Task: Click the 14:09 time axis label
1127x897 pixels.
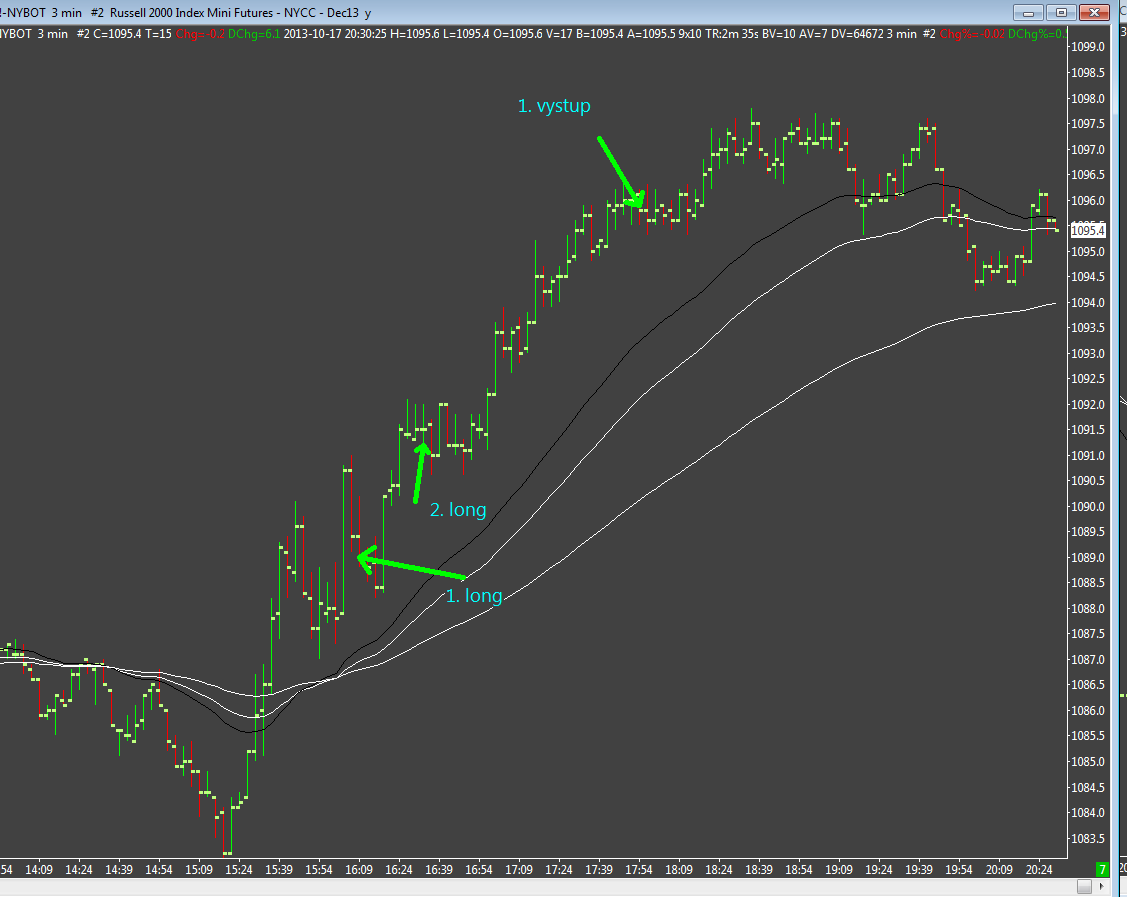Action: 39,870
